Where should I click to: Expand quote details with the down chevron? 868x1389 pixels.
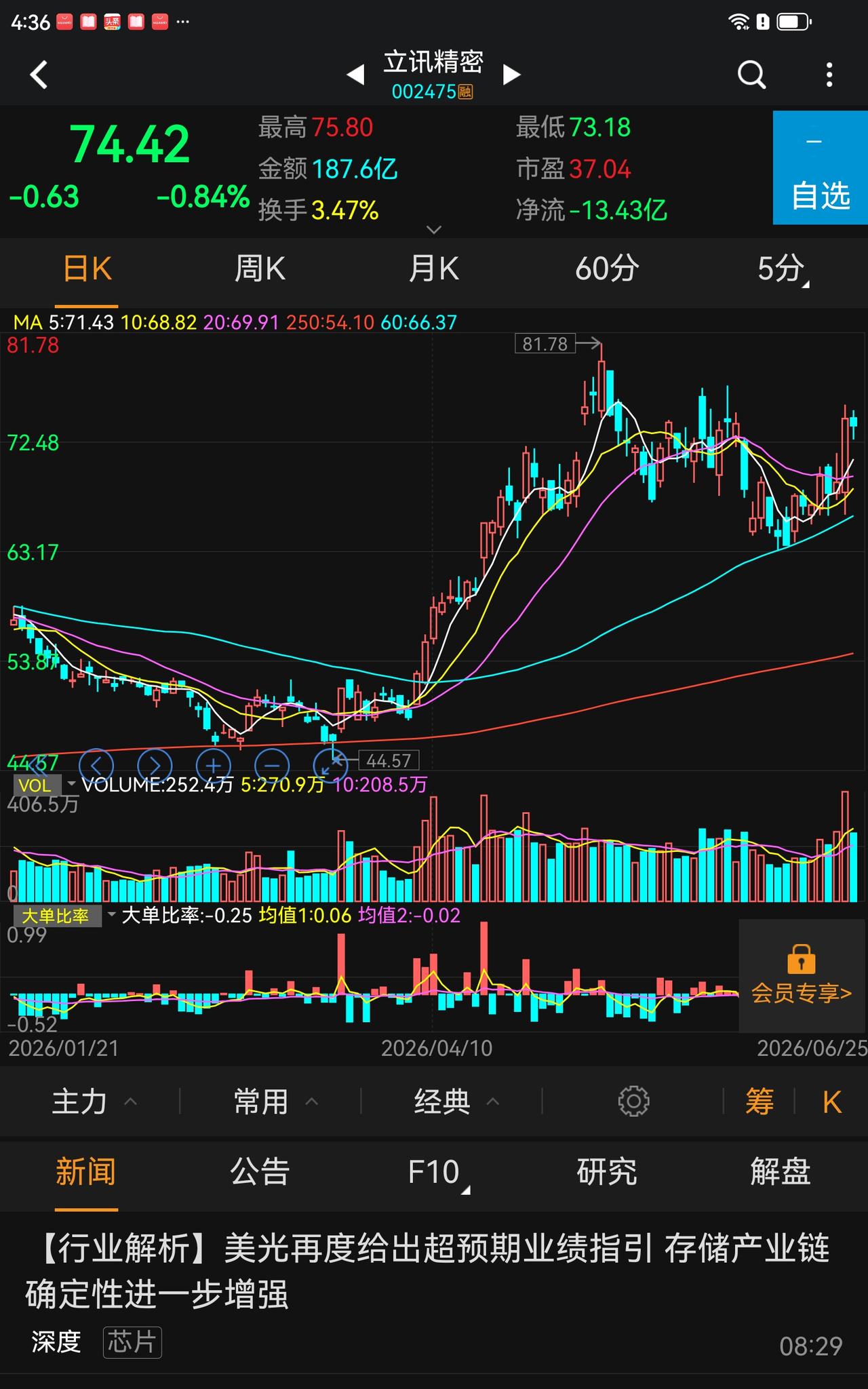pos(434,229)
